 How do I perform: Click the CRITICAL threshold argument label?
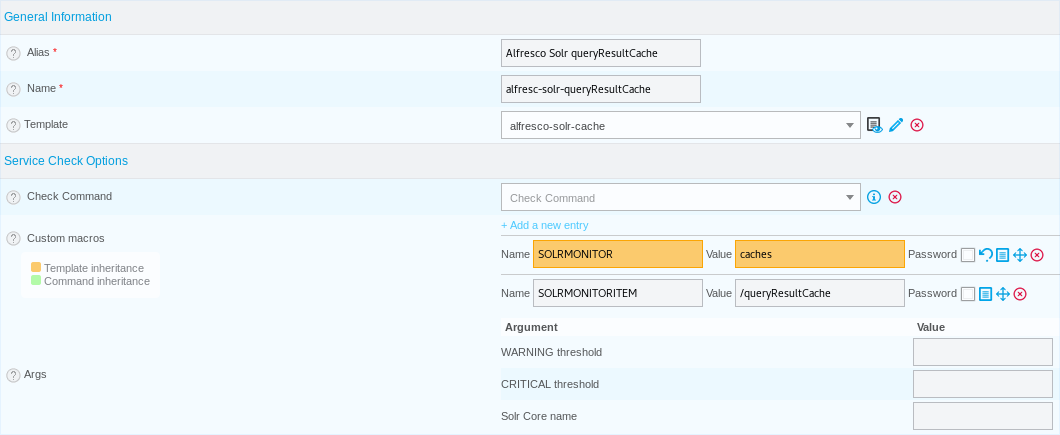pos(550,384)
